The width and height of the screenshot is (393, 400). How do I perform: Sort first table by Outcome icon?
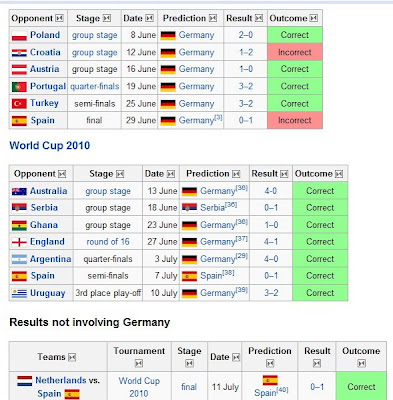click(x=313, y=18)
